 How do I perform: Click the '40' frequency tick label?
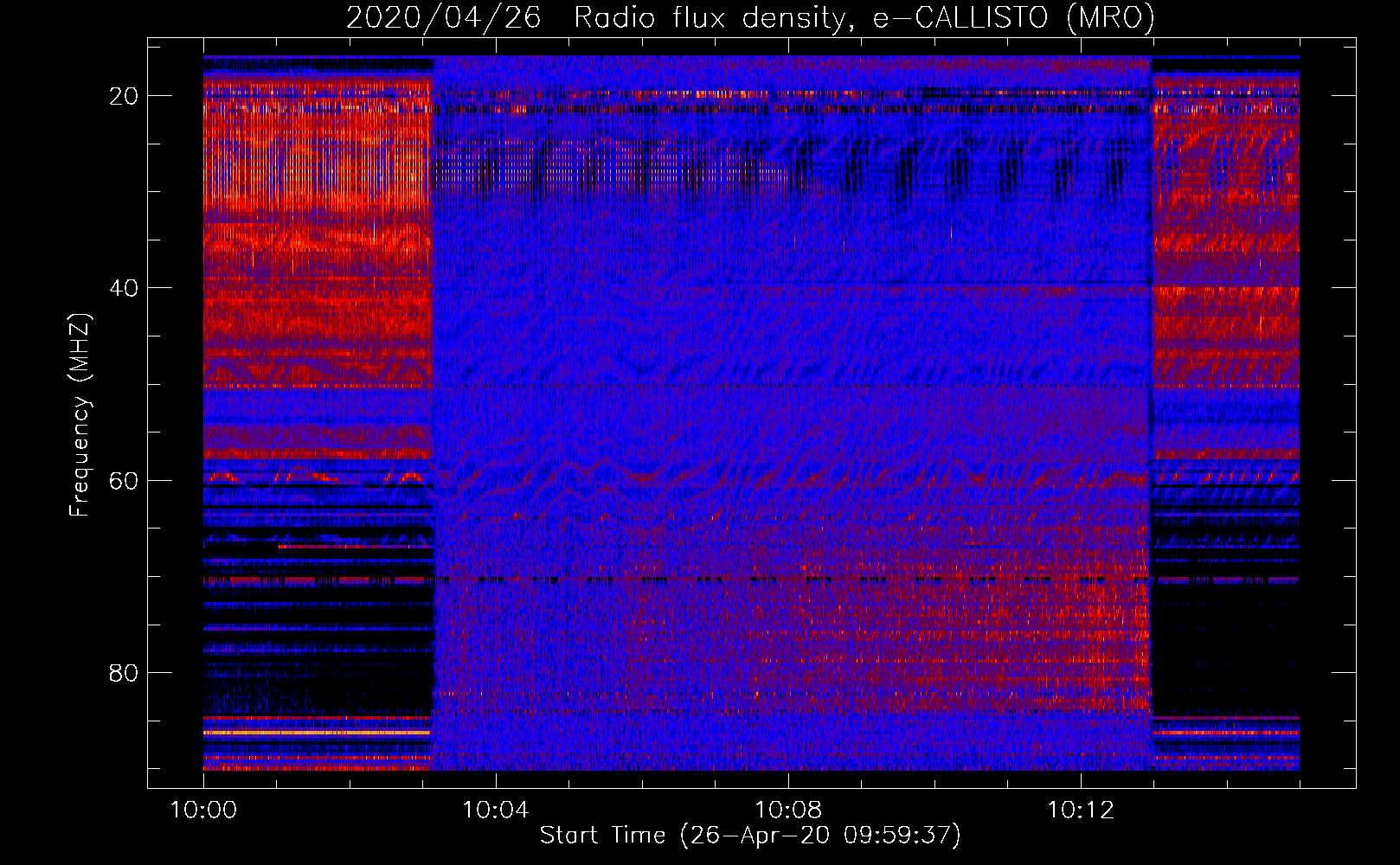[124, 288]
